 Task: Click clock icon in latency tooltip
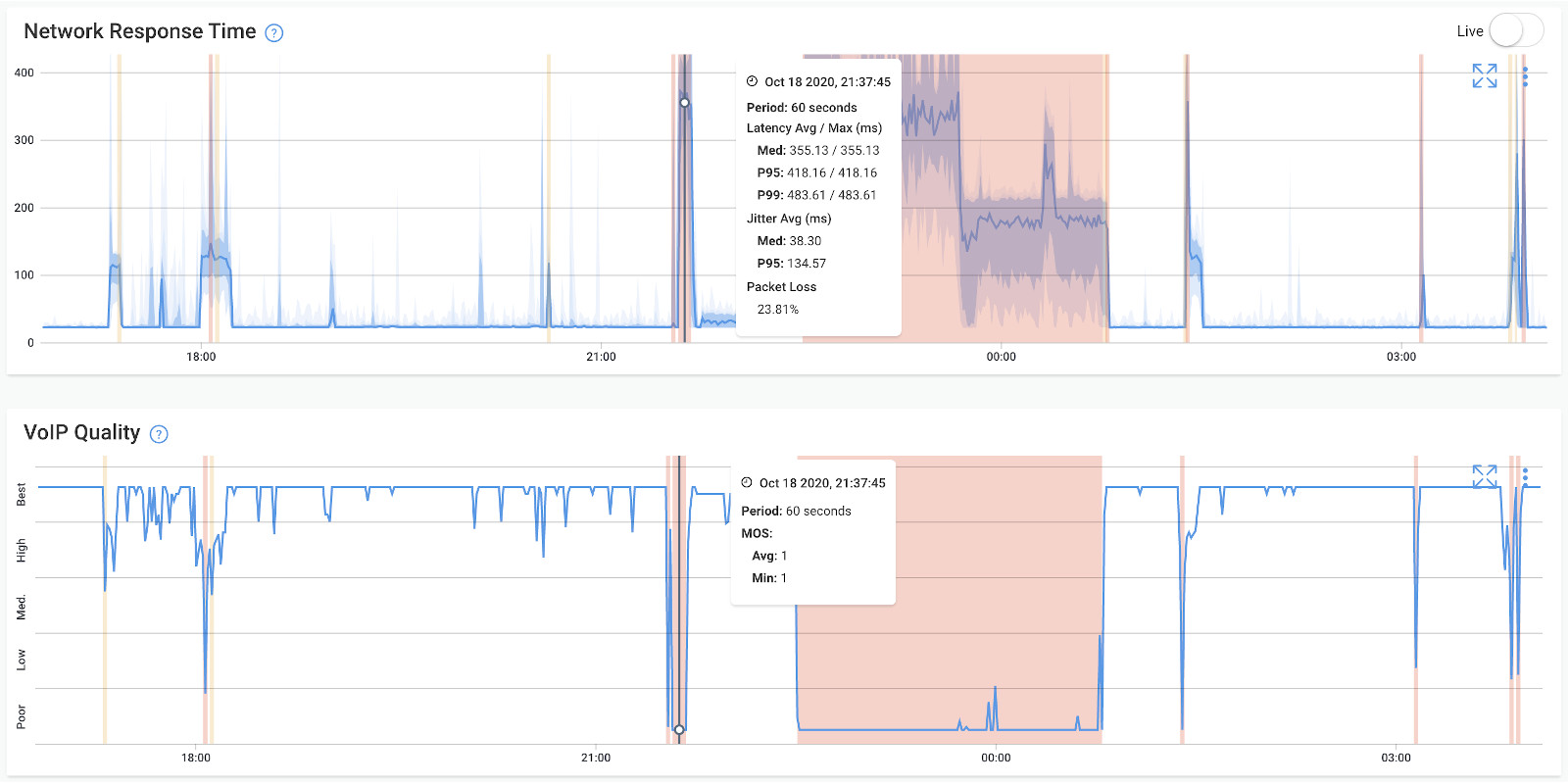(x=752, y=81)
